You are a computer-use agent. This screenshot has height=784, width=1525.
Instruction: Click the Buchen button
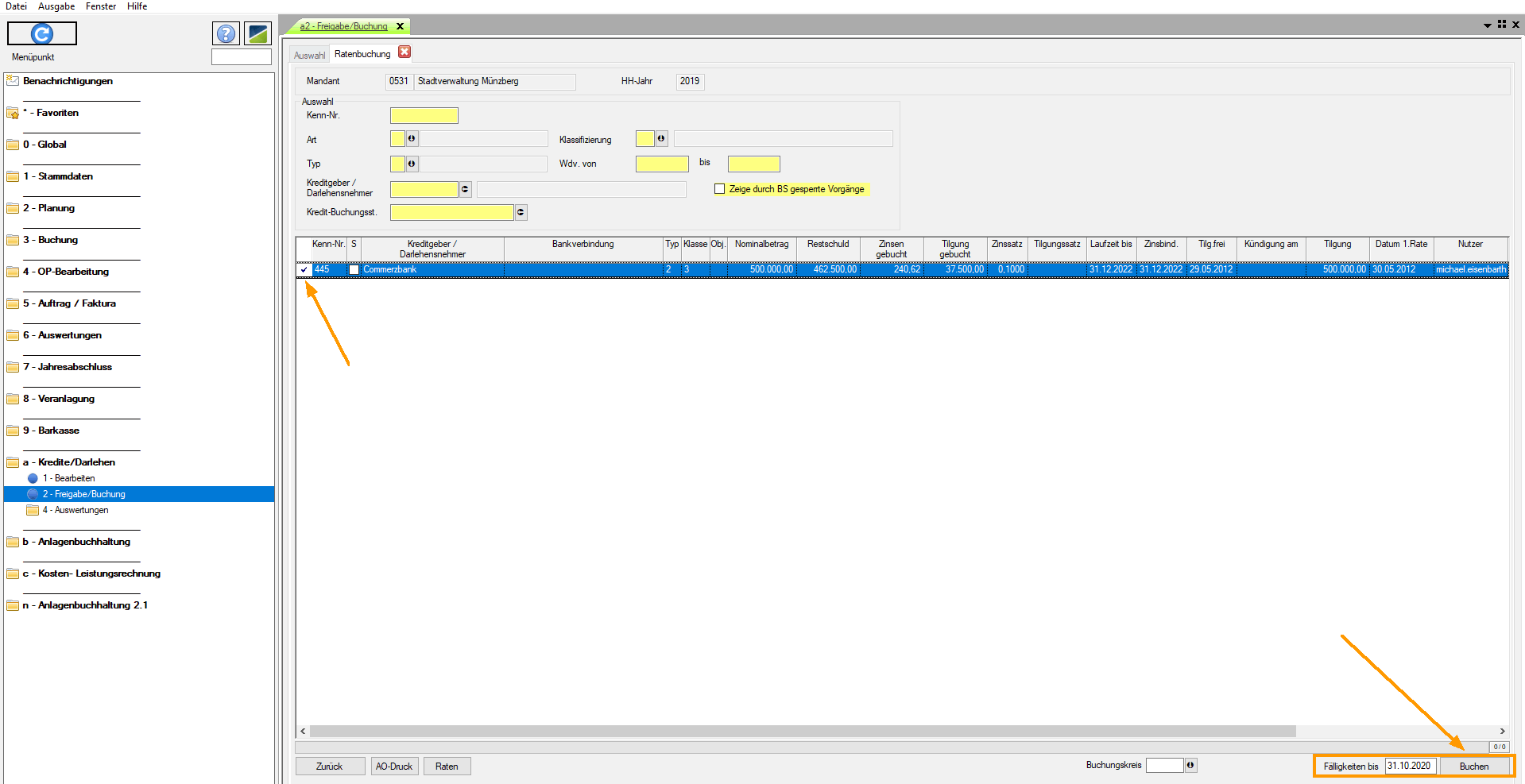(1473, 767)
